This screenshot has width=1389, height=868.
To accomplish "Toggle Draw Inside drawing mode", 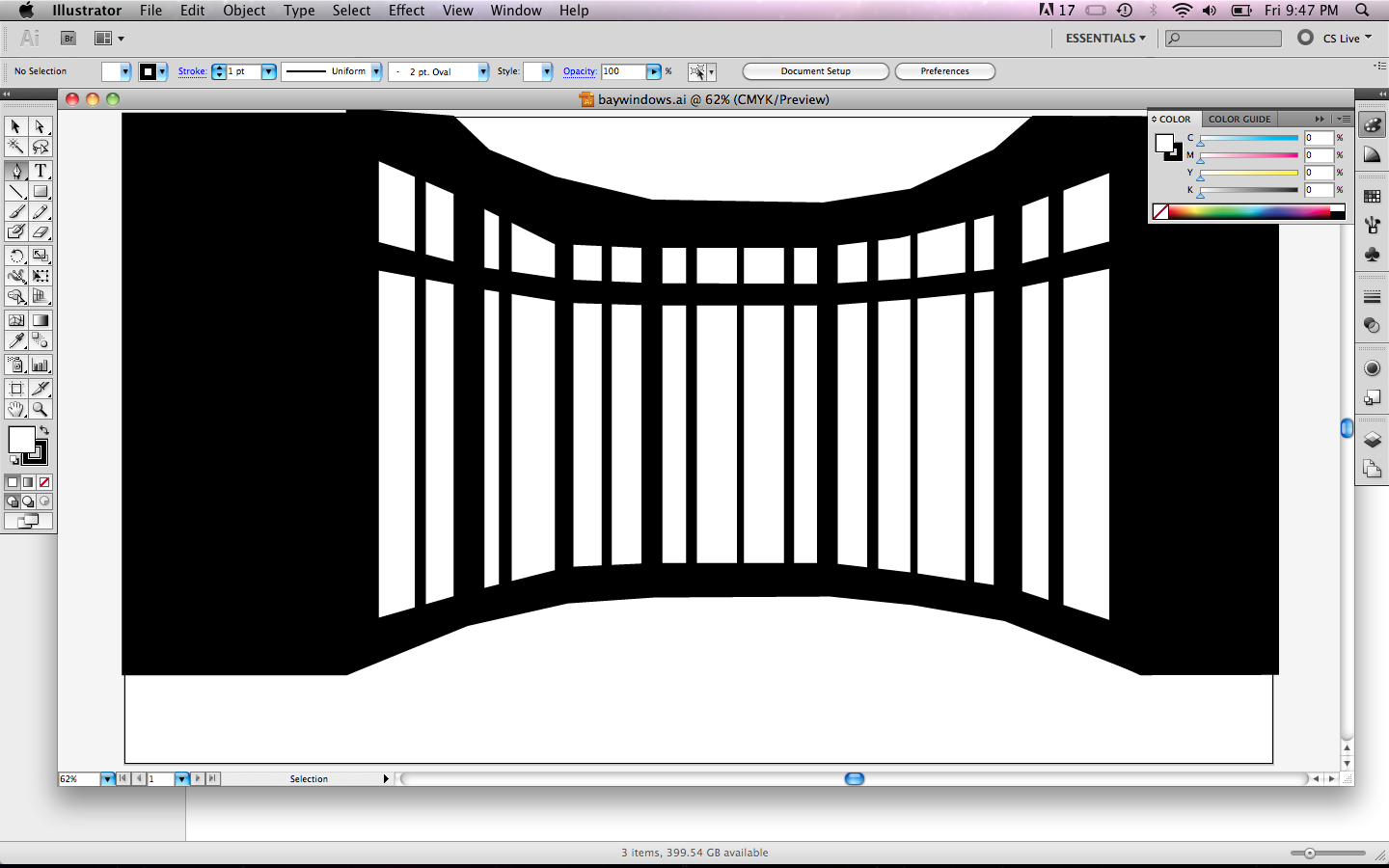I will (43, 502).
